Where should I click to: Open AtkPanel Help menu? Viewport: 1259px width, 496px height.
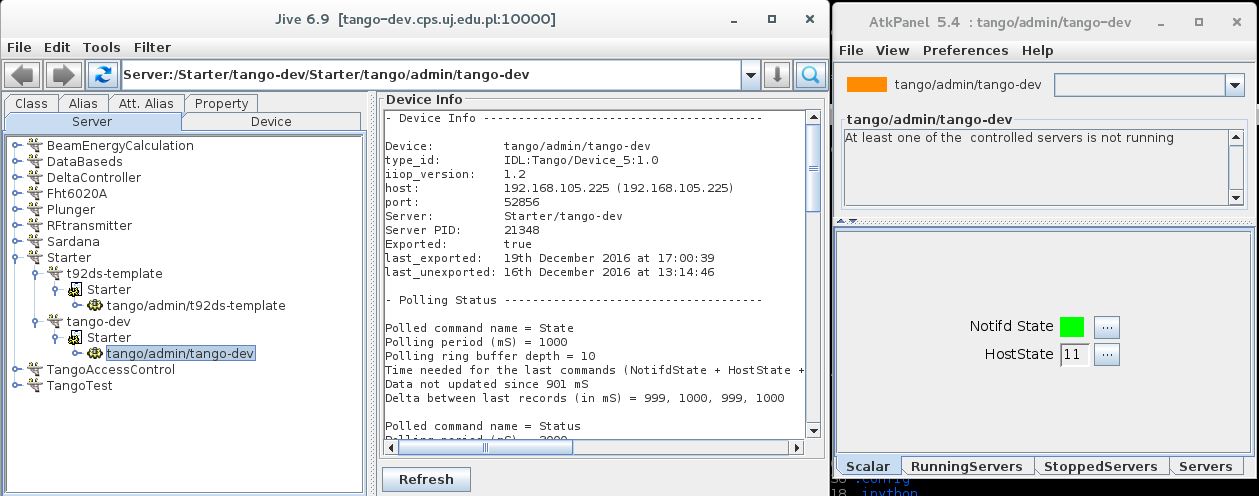click(1037, 50)
